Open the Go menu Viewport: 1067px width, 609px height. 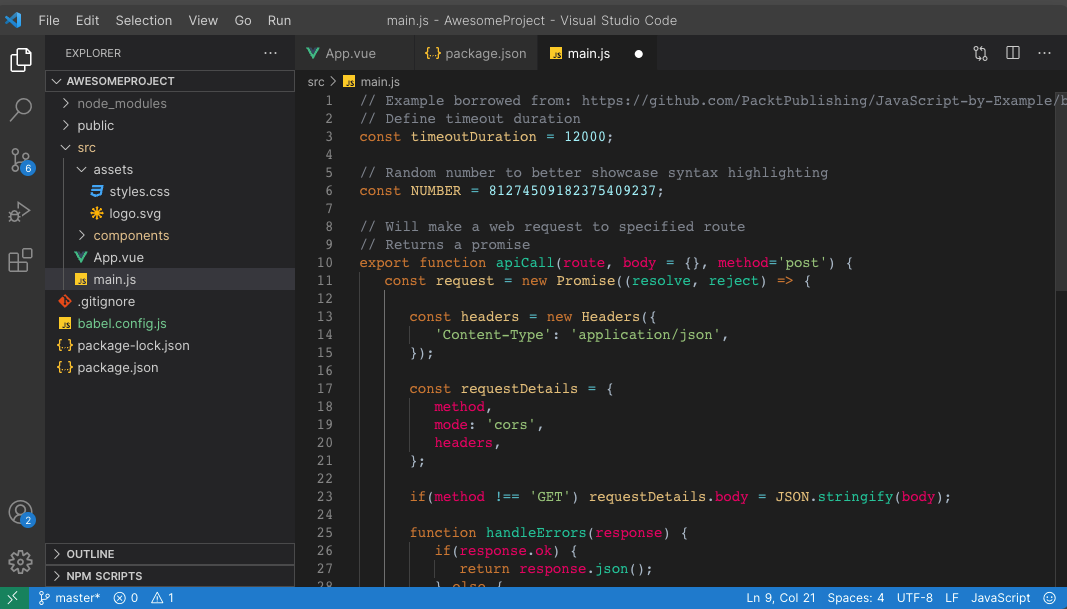[x=243, y=20]
